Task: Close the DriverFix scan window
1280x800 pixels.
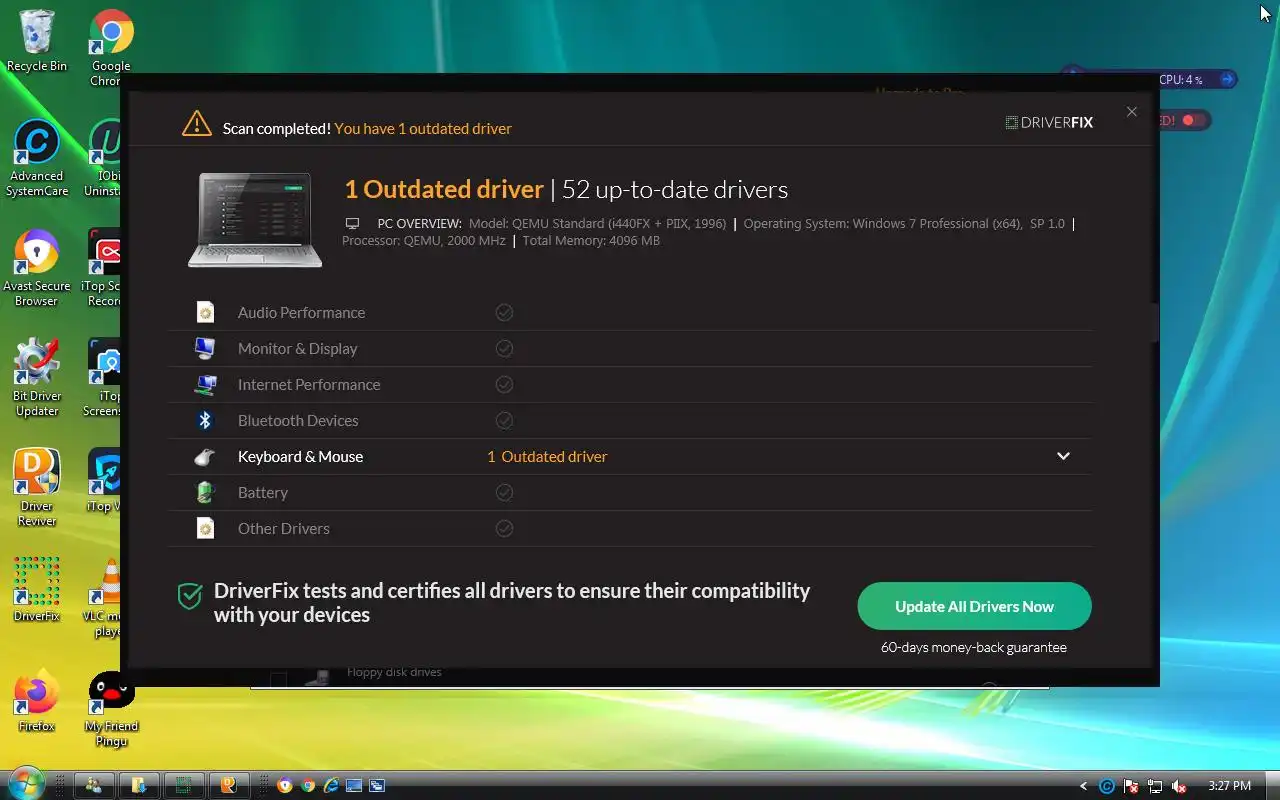Action: click(1131, 112)
